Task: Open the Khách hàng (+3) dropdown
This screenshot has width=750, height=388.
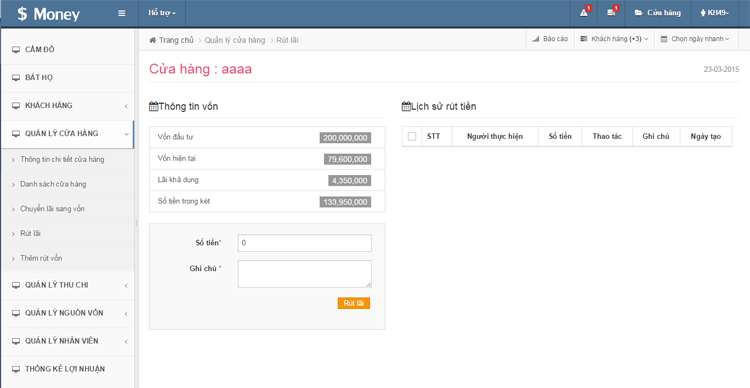Action: point(614,39)
